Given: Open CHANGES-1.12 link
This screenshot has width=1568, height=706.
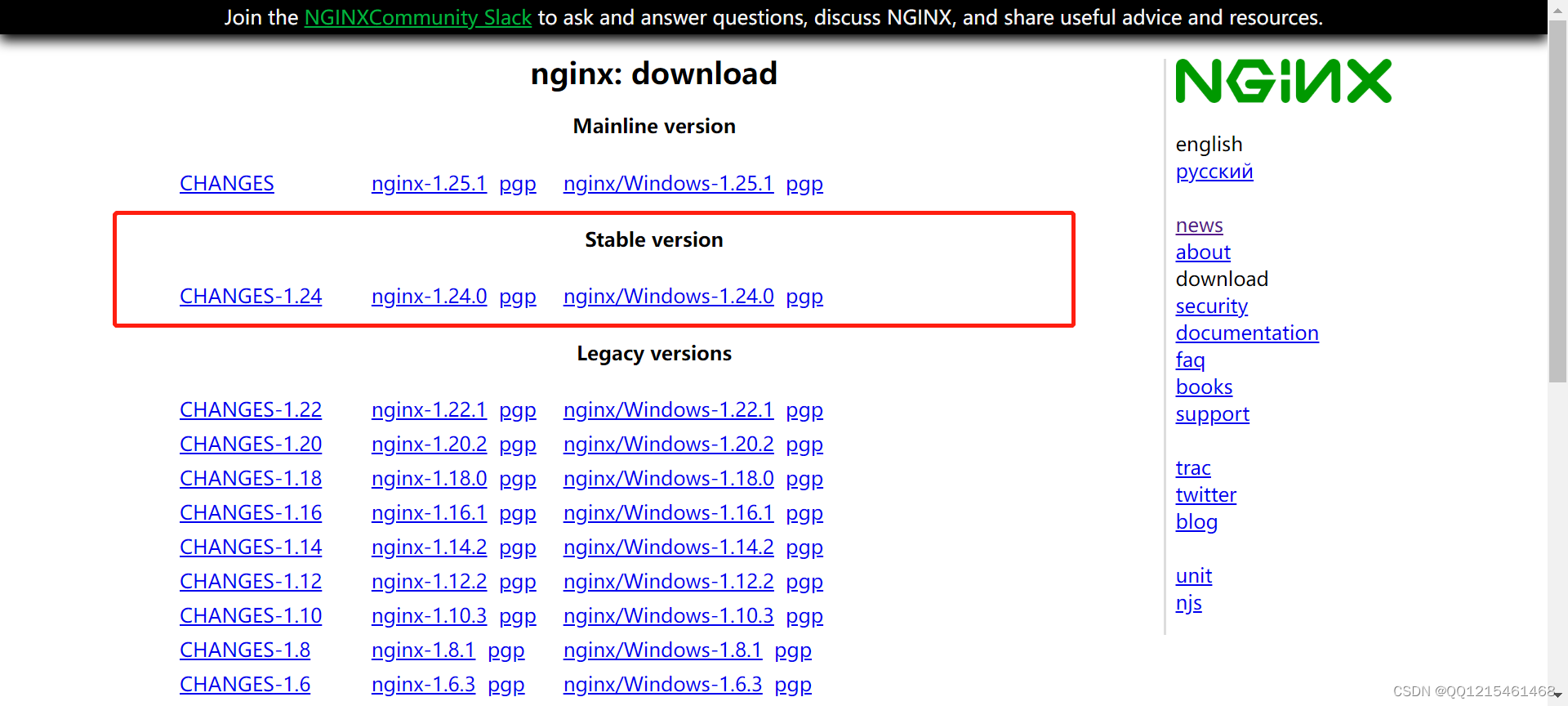Looking at the screenshot, I should coord(251,581).
